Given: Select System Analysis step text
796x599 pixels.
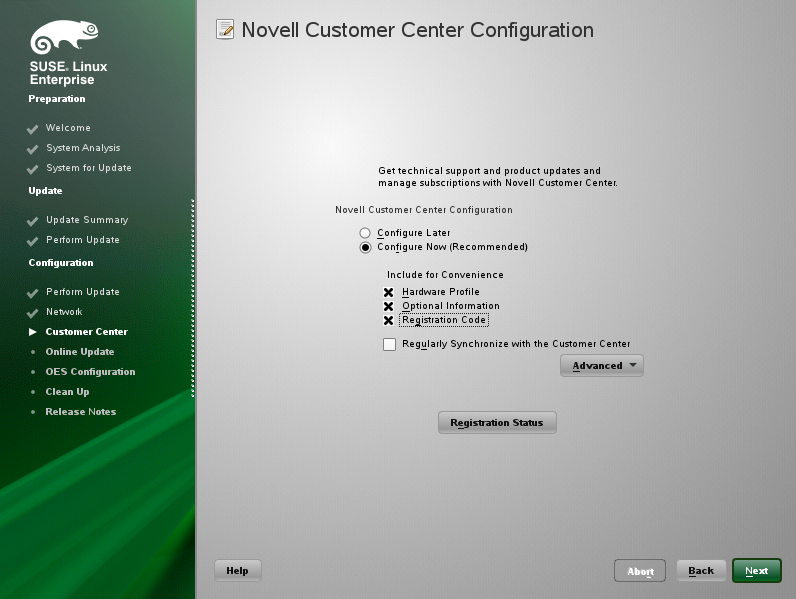Looking at the screenshot, I should click(x=83, y=148).
